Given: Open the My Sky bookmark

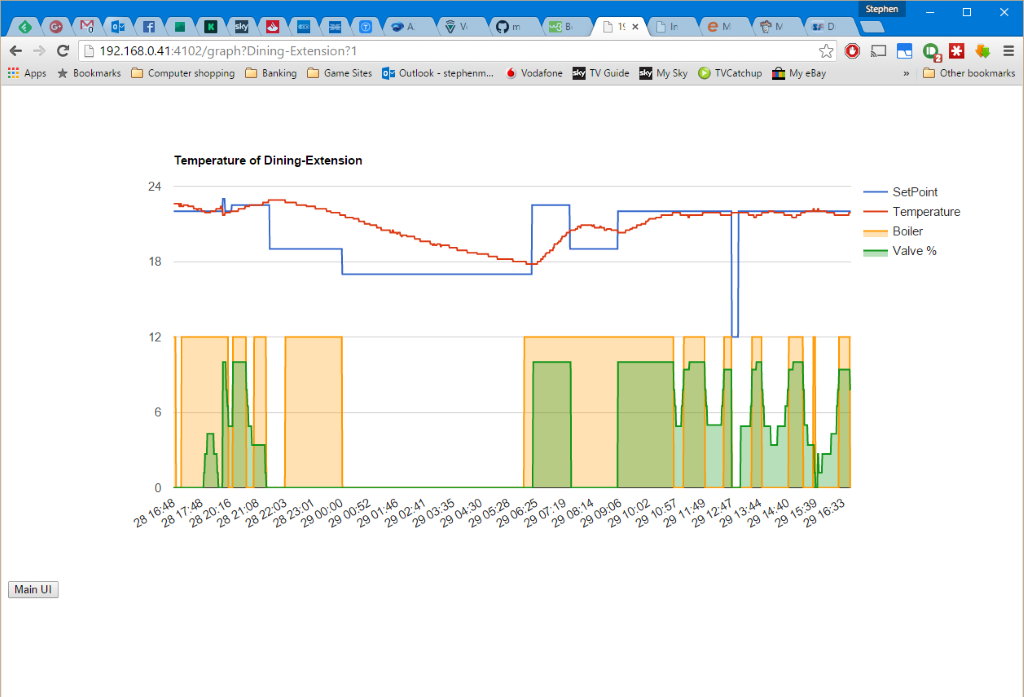Looking at the screenshot, I should [x=664, y=73].
